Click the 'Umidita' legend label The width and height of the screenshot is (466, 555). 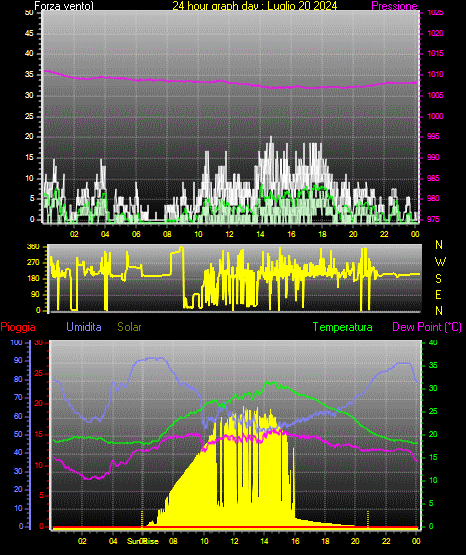coord(84,327)
